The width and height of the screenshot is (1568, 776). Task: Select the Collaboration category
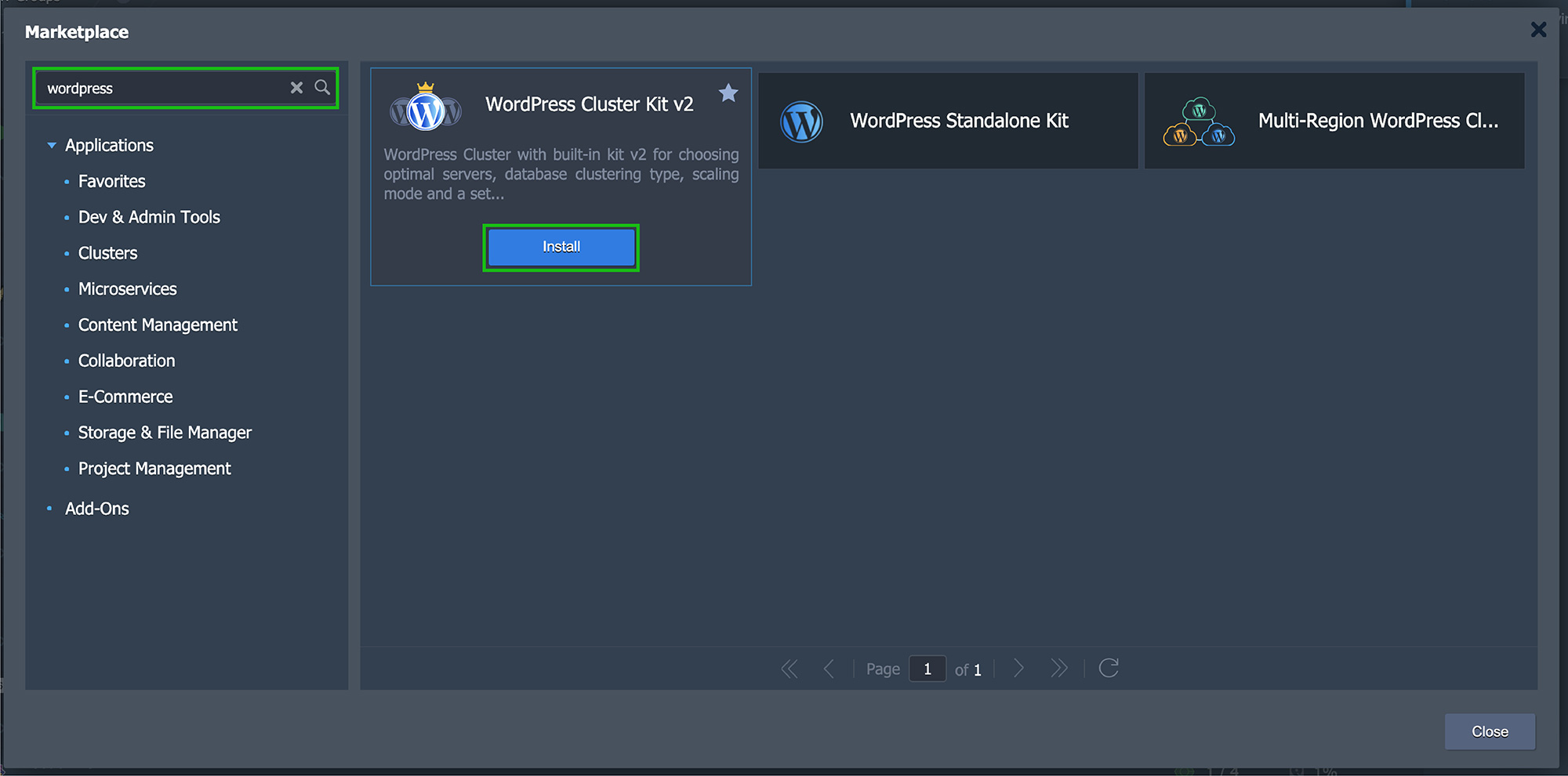click(x=126, y=361)
